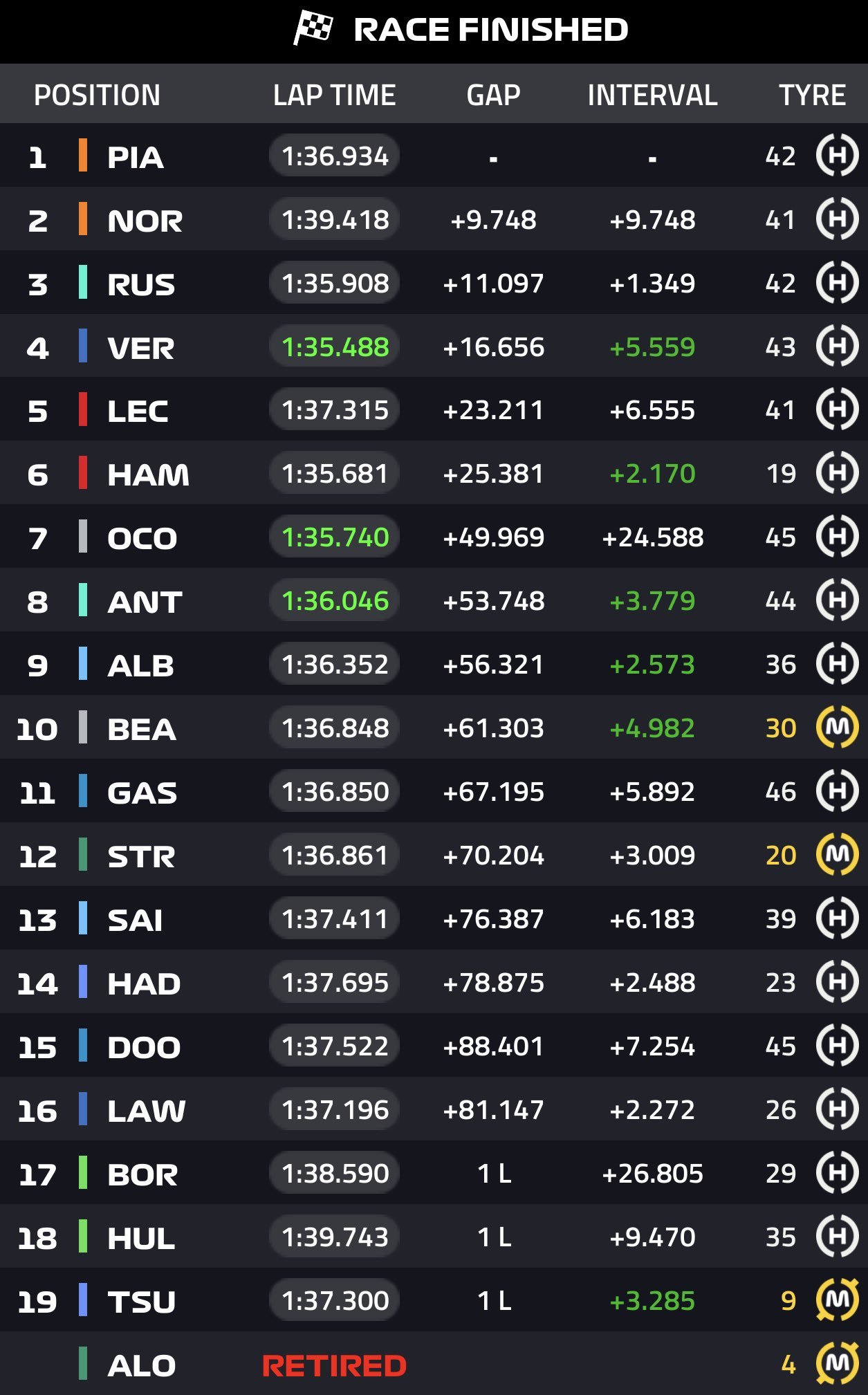Screen dimensions: 868x1395
Task: Click the GAP column header
Action: point(493,95)
